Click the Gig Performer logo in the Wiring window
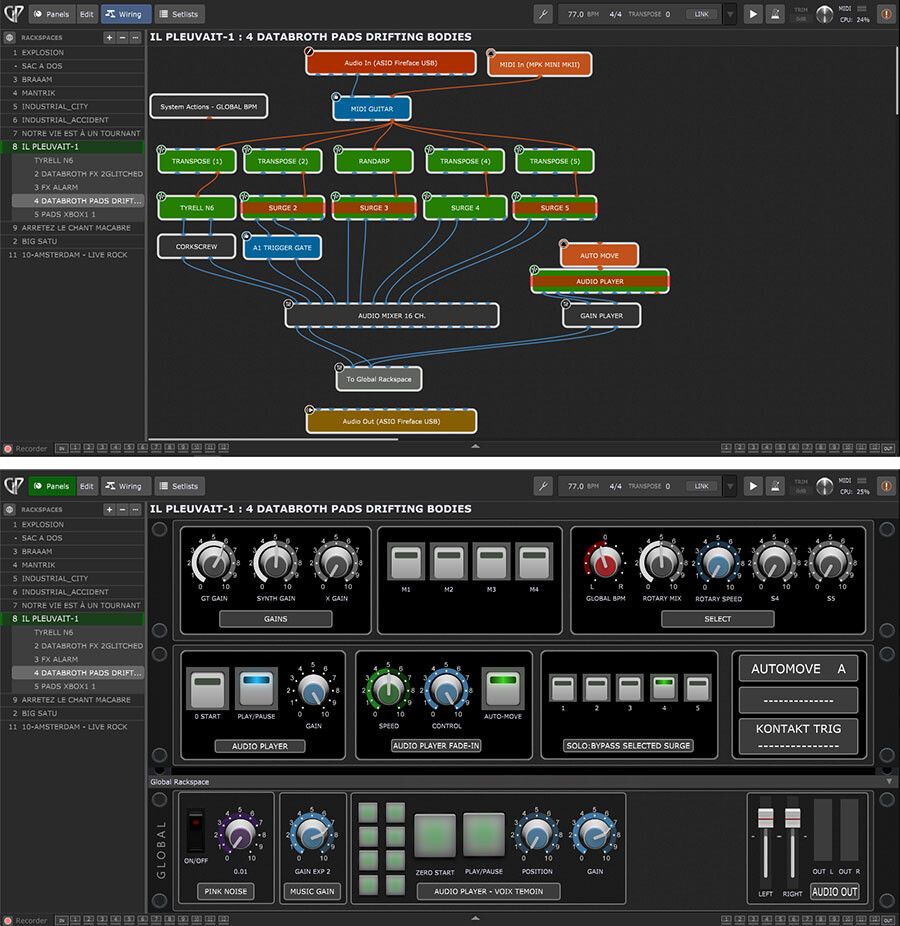 click(x=14, y=14)
